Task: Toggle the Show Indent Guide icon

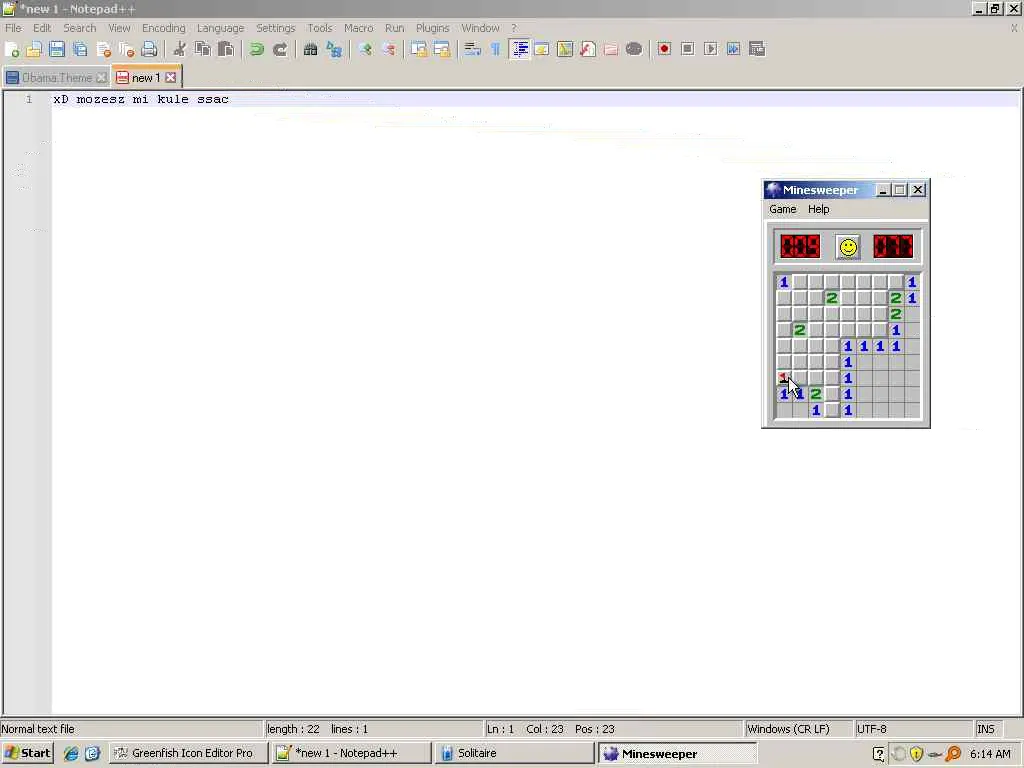Action: (519, 49)
